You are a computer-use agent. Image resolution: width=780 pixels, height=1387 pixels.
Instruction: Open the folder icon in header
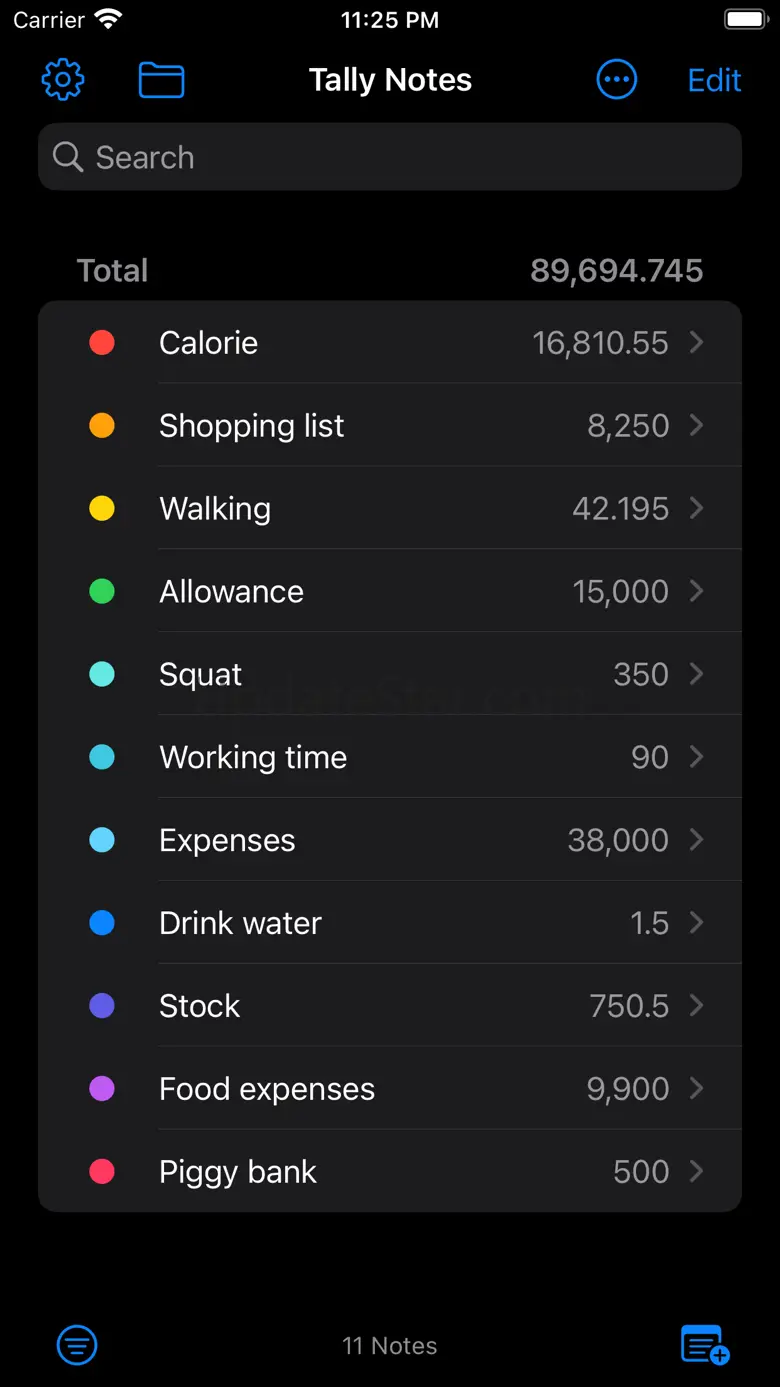[161, 80]
